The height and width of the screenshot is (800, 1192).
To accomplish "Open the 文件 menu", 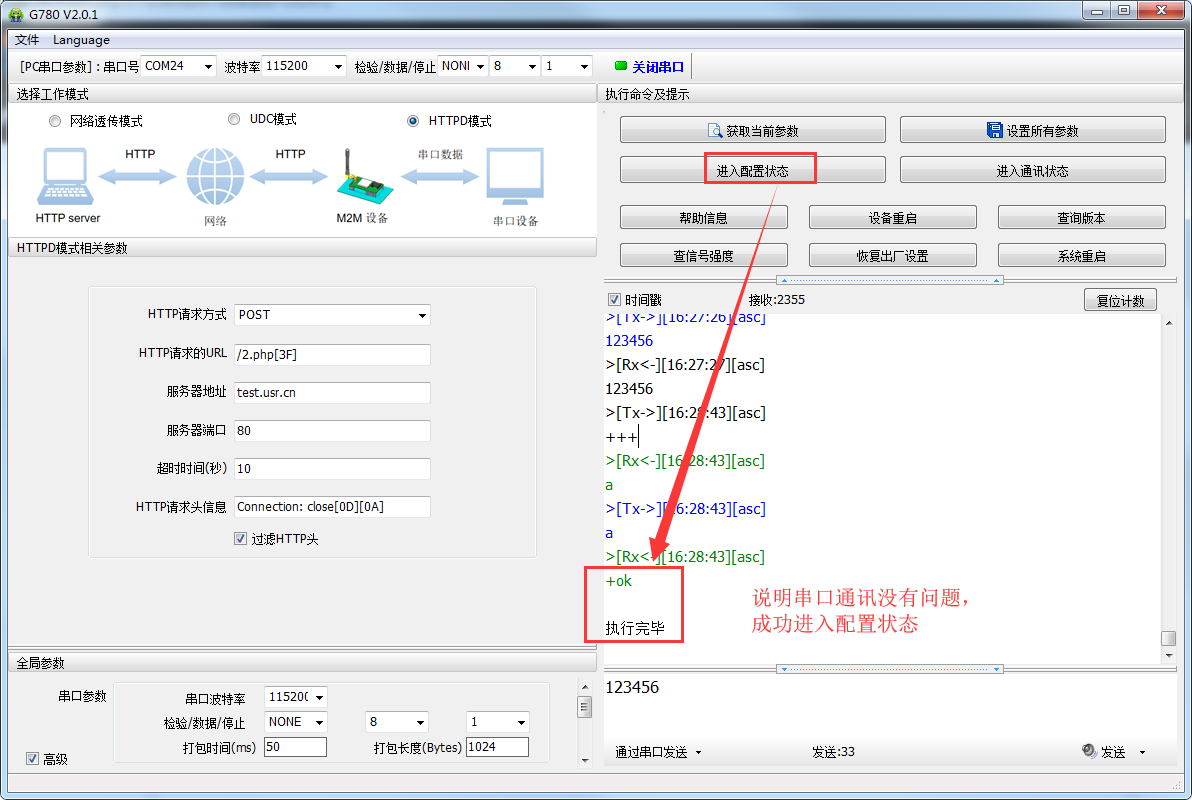I will [x=26, y=40].
